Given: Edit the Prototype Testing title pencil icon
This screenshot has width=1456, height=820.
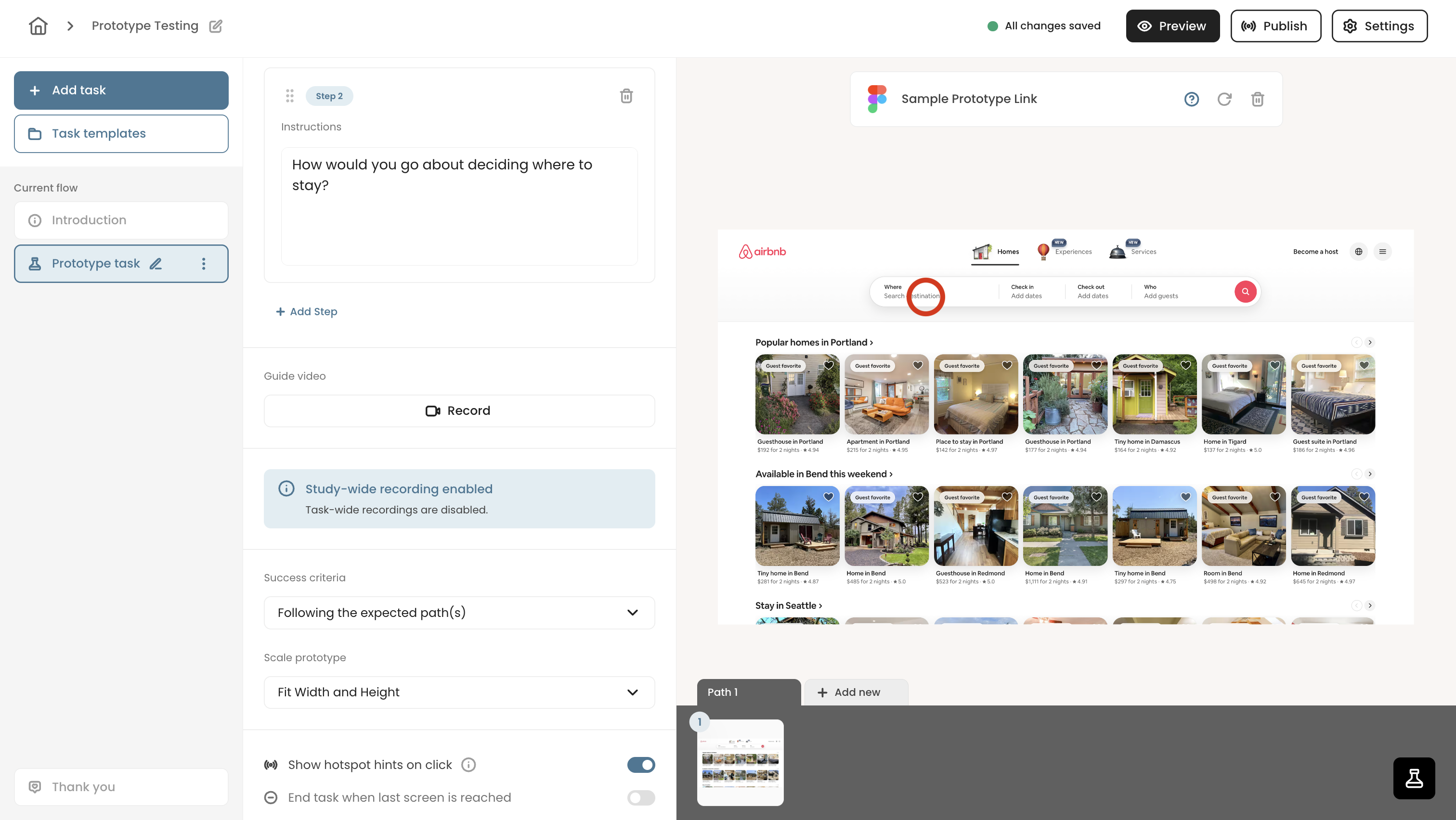Looking at the screenshot, I should coord(215,26).
